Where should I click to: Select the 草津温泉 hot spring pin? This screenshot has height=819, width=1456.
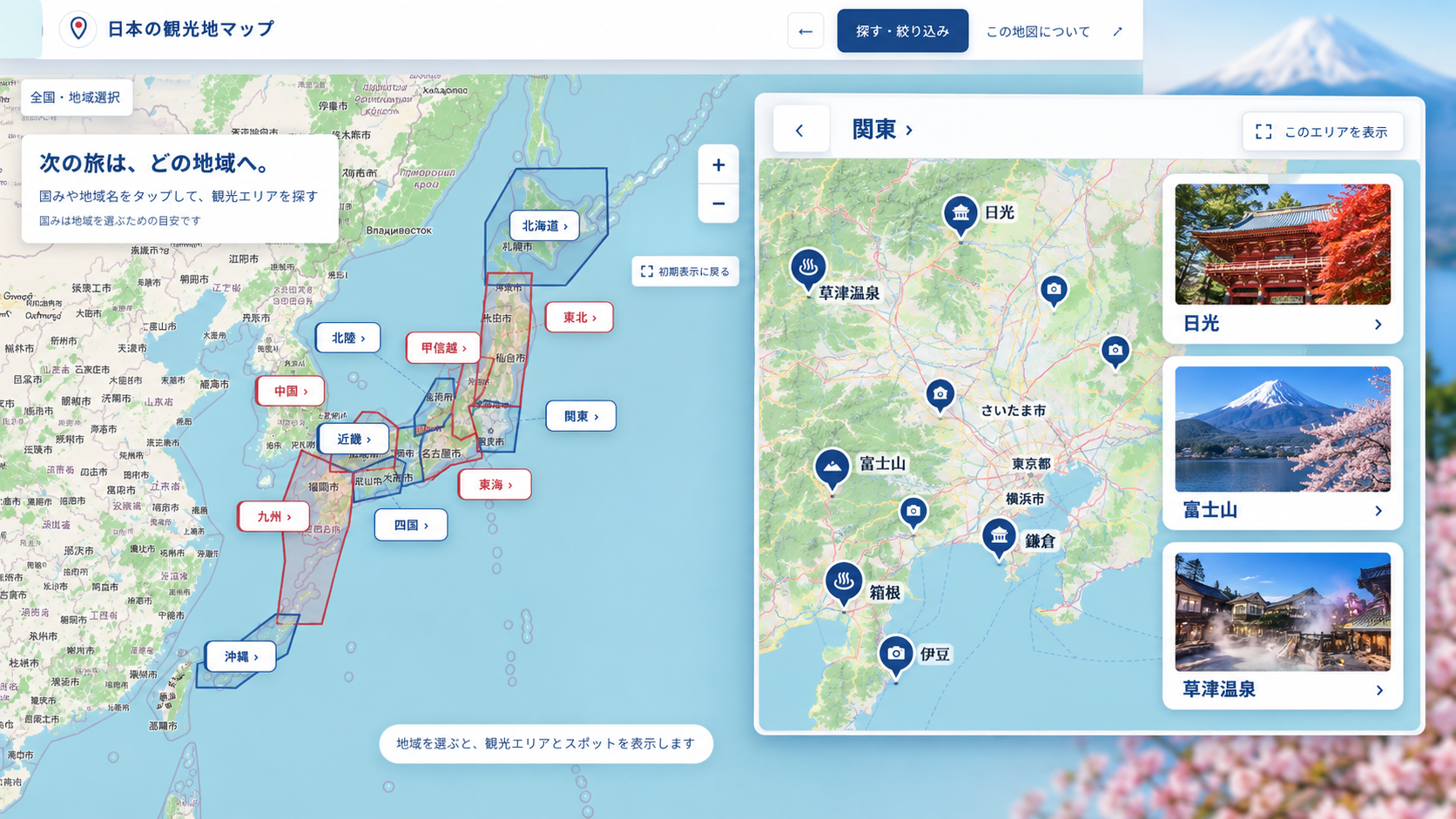coord(808,268)
